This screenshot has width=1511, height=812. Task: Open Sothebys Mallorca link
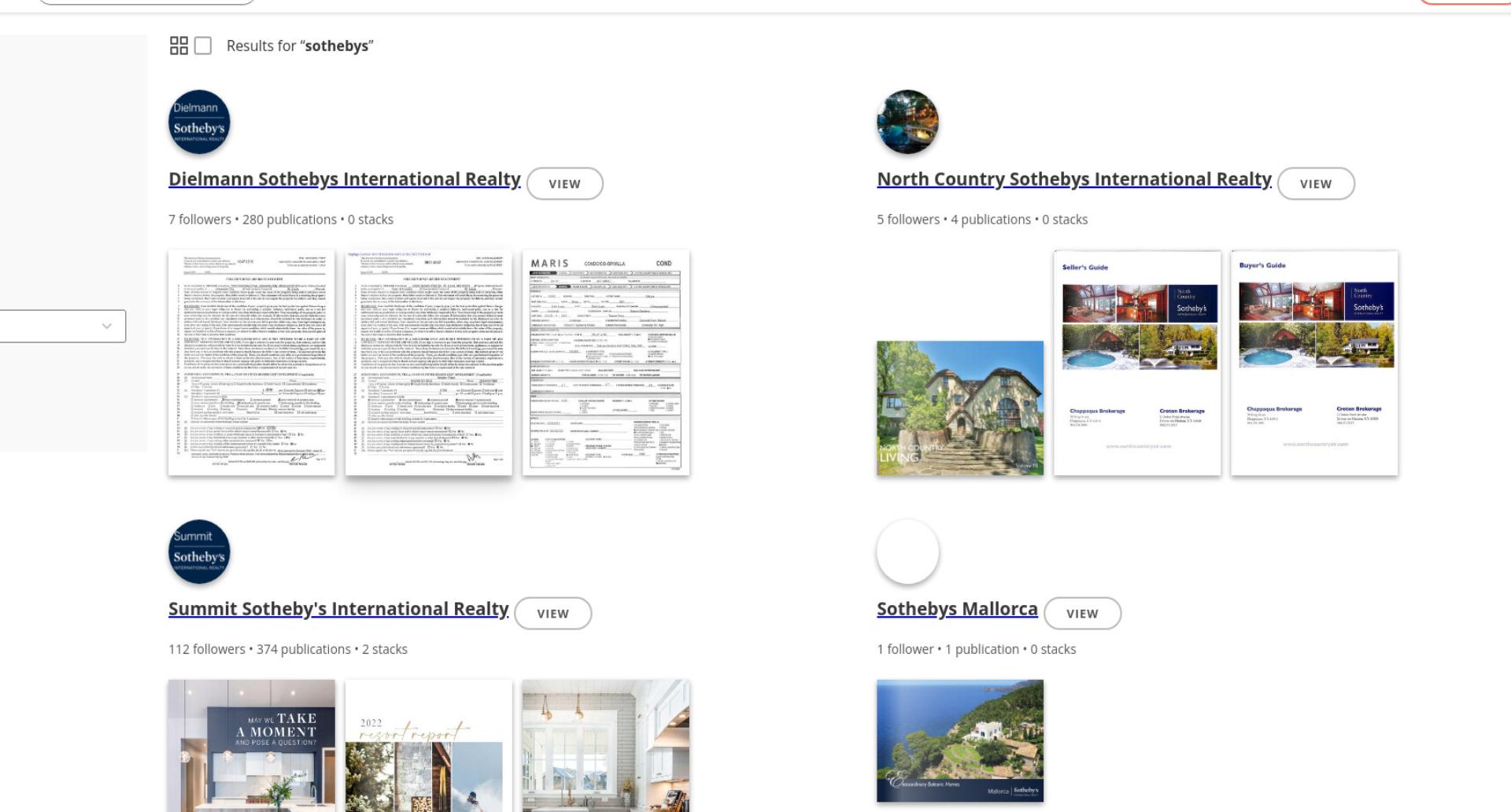[957, 609]
